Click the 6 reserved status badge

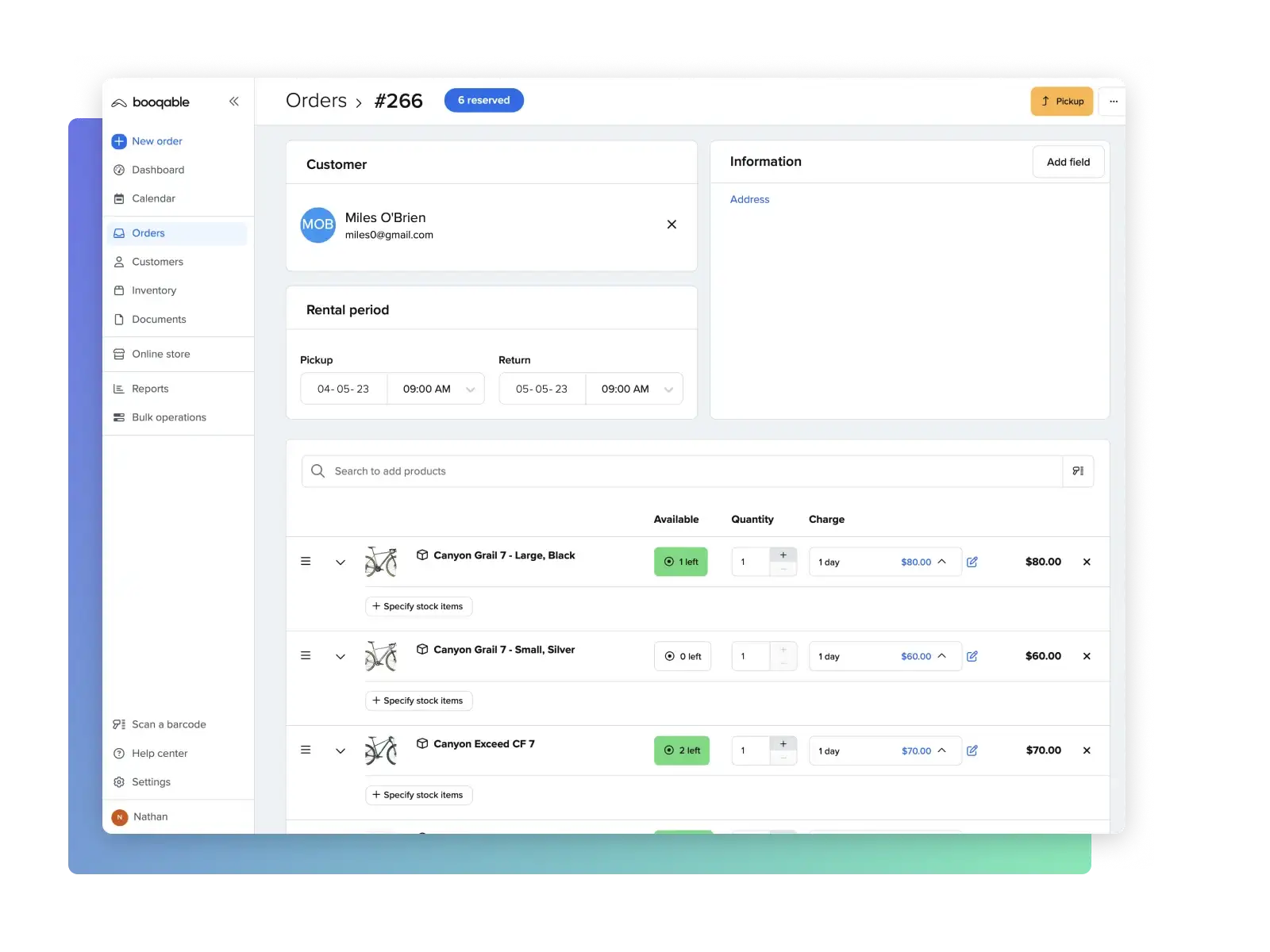click(484, 100)
